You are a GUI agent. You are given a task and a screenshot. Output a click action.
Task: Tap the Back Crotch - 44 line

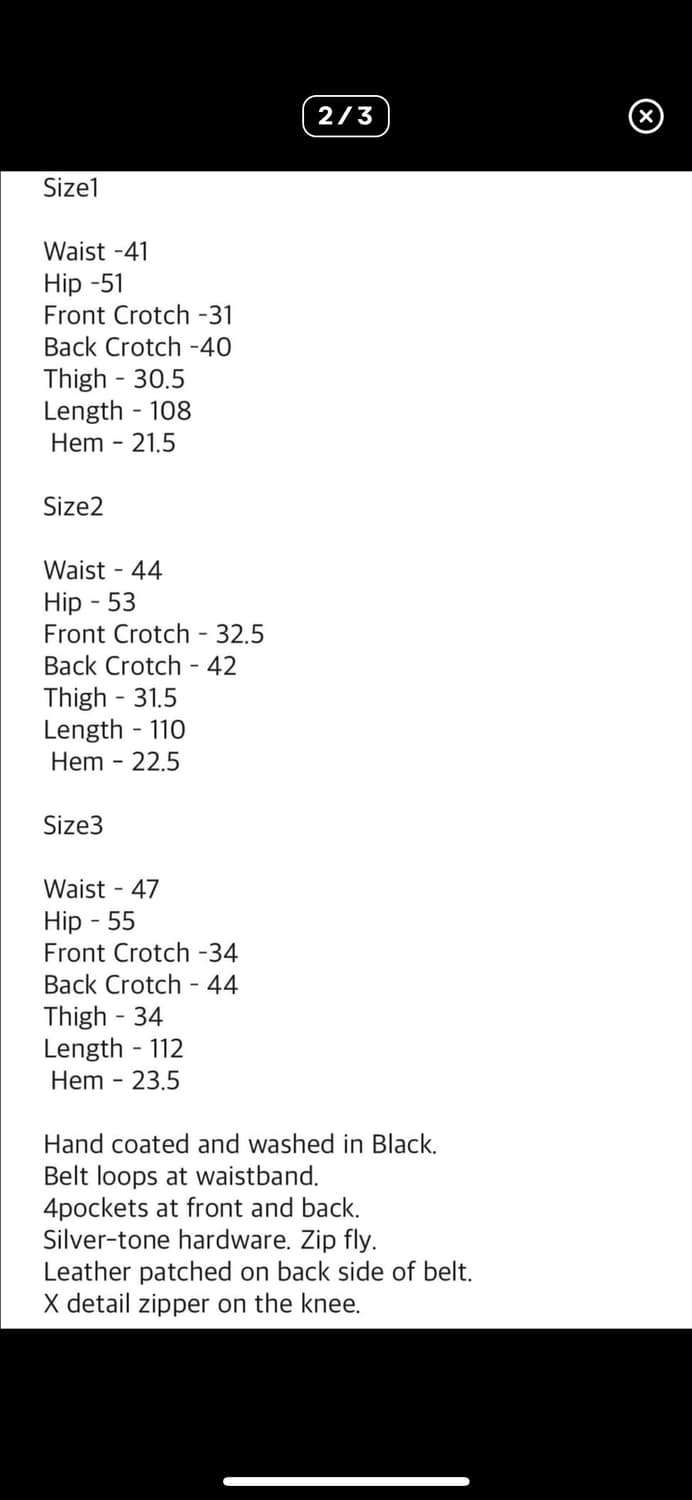tap(141, 985)
